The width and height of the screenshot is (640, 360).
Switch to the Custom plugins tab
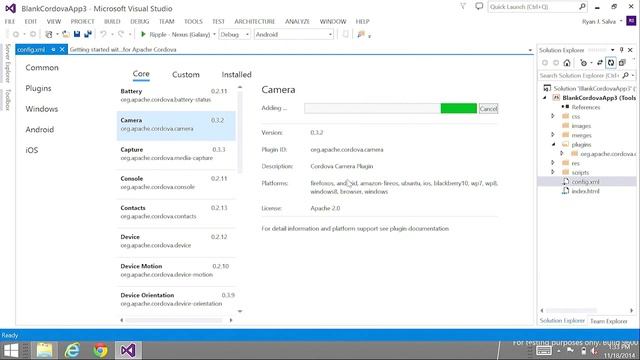[186, 75]
